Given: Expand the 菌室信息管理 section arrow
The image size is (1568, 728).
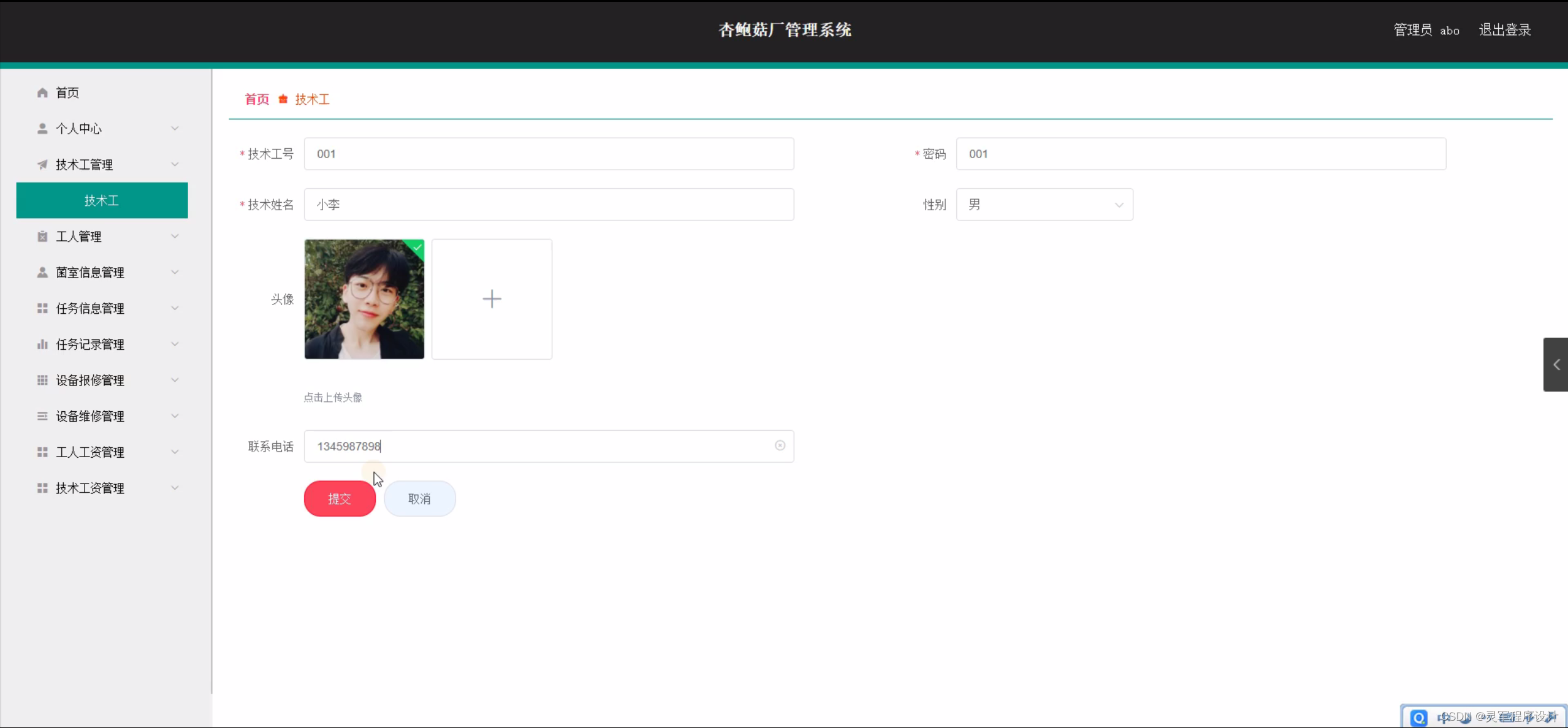Looking at the screenshot, I should click(x=175, y=271).
